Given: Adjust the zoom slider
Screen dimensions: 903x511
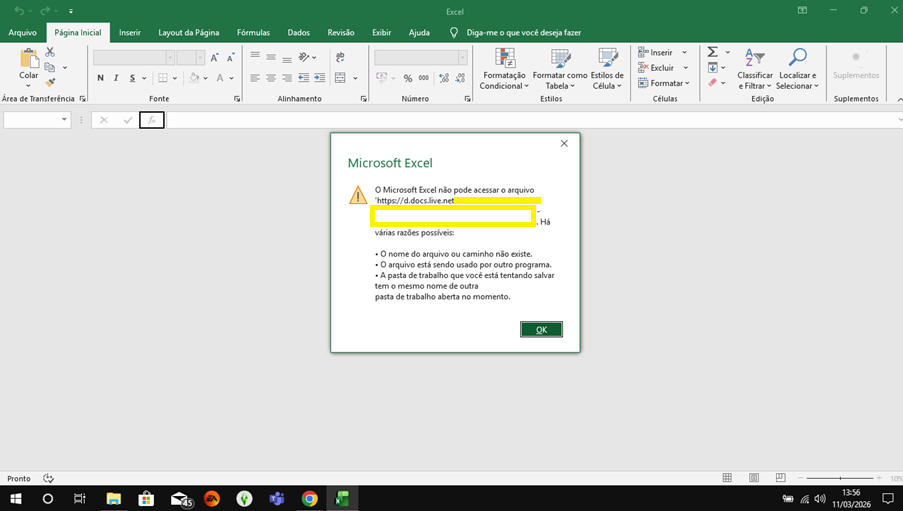Looking at the screenshot, I should [840, 478].
